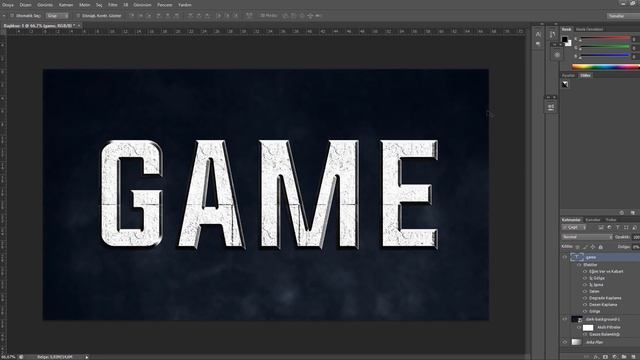Close the game document tab
The height and width of the screenshot is (360, 640).
point(79,26)
